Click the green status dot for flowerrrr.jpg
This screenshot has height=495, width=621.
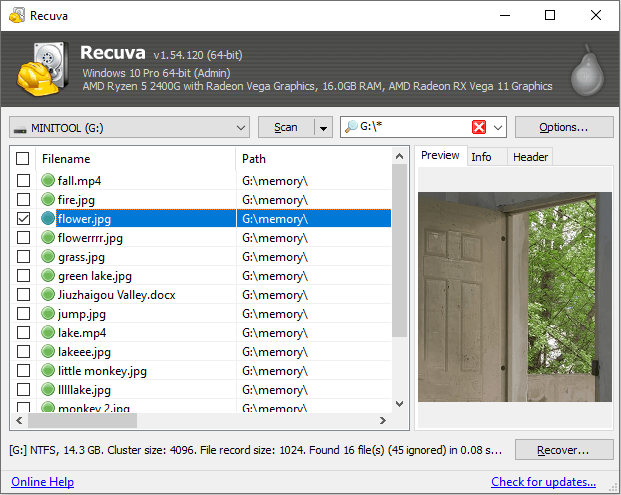[x=48, y=238]
